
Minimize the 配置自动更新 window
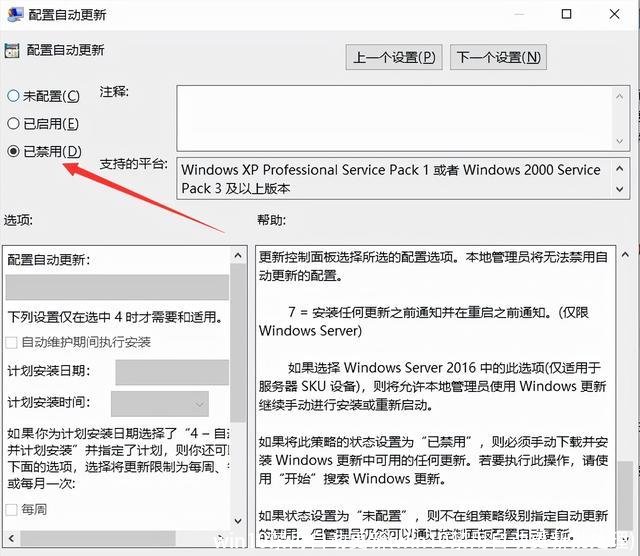pyautogui.click(x=519, y=14)
